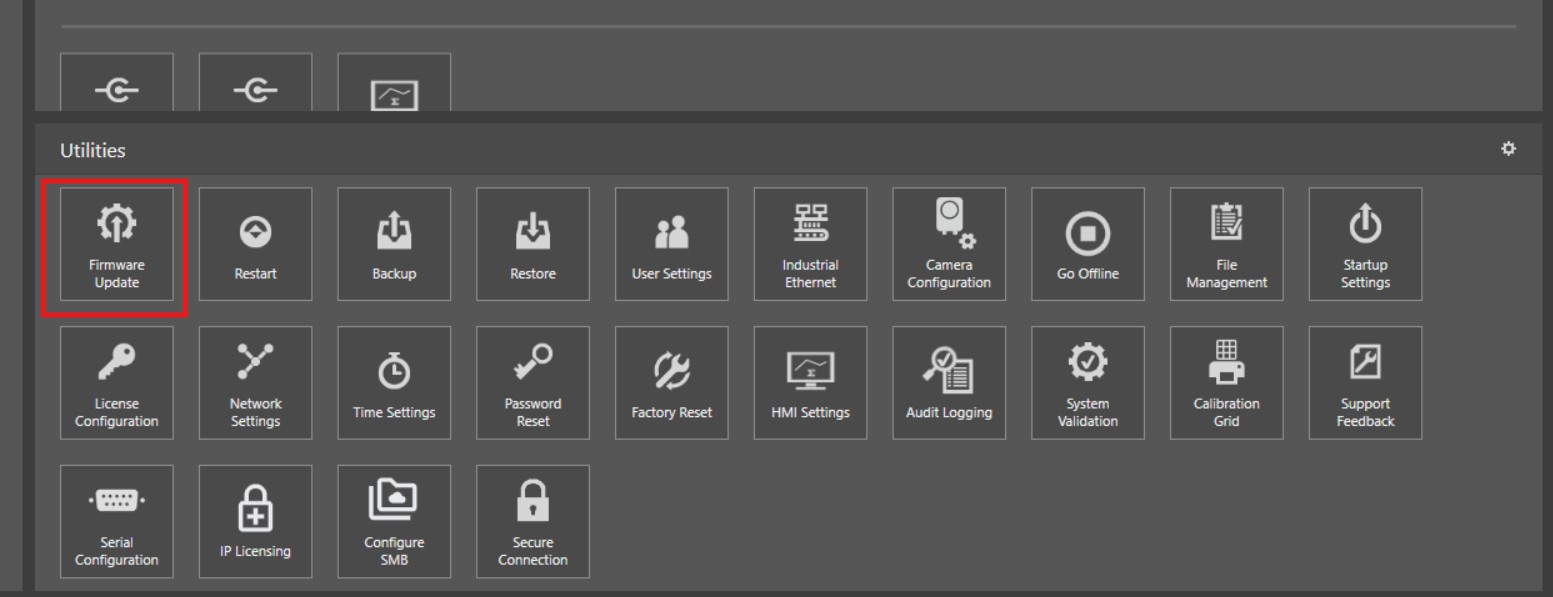Open Camera Configuration
The height and width of the screenshot is (597, 1553).
pyautogui.click(x=949, y=244)
